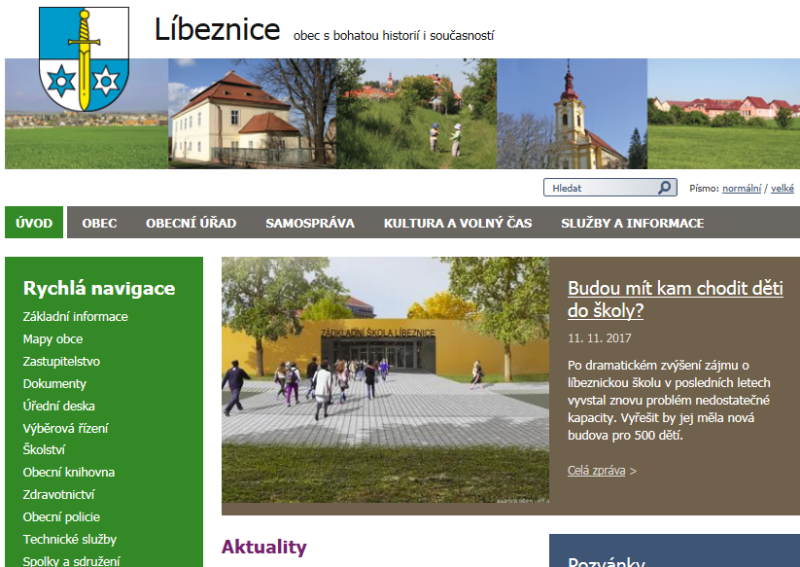The image size is (800, 567).
Task: Open the Obecní policie page
Action: click(x=61, y=517)
